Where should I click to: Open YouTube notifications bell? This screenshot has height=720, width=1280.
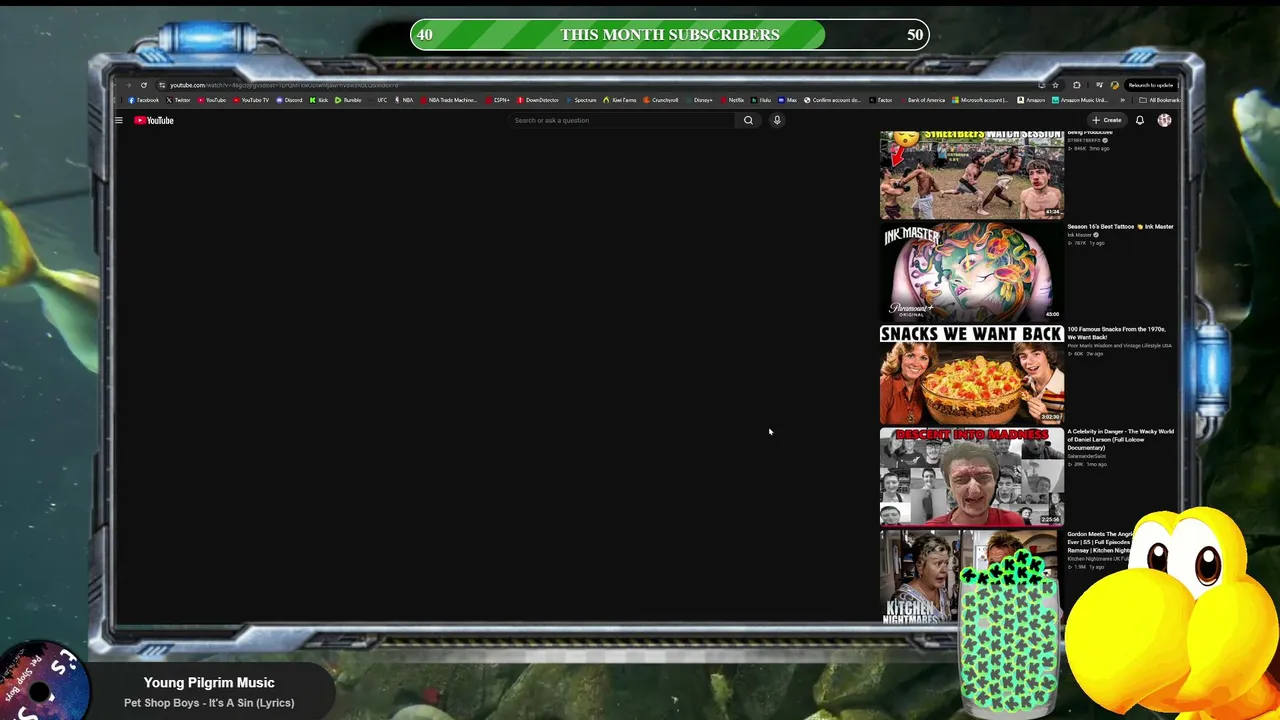coord(1139,120)
